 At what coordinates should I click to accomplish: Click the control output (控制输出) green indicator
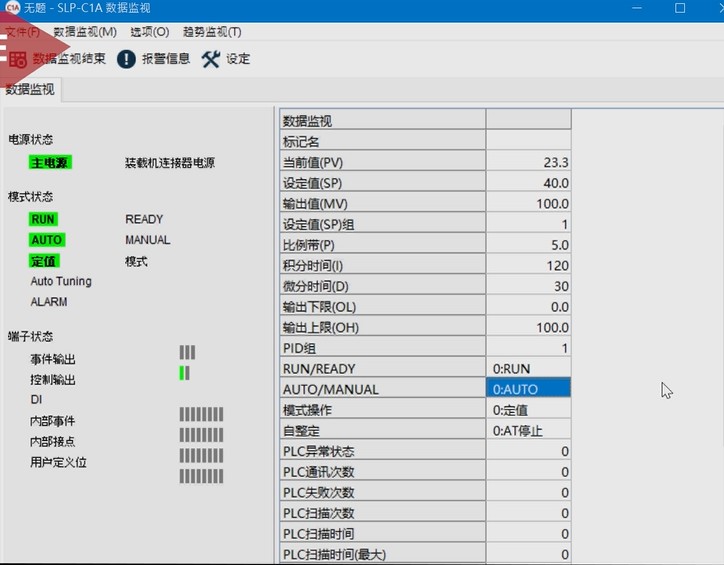(184, 373)
